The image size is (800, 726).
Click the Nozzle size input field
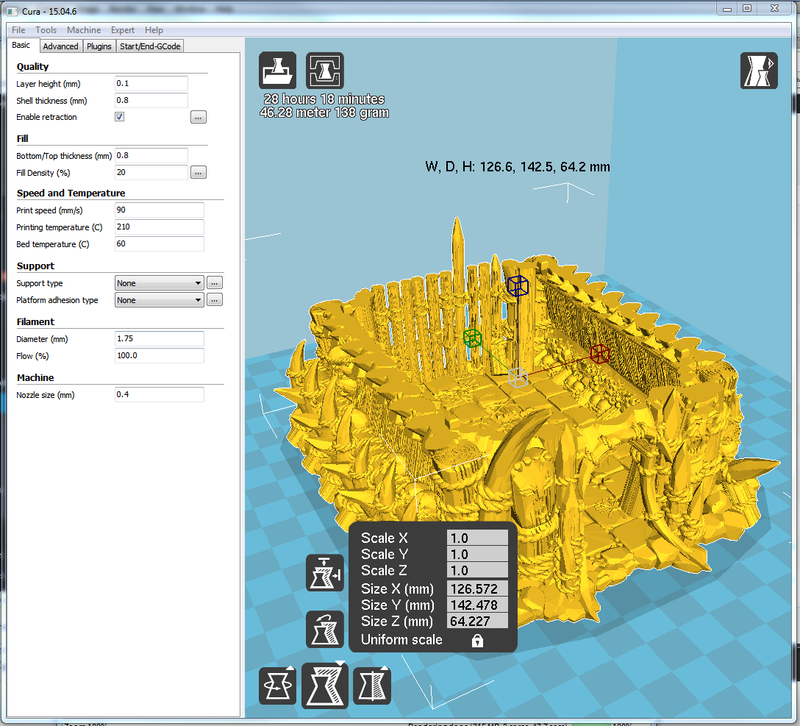[x=159, y=394]
